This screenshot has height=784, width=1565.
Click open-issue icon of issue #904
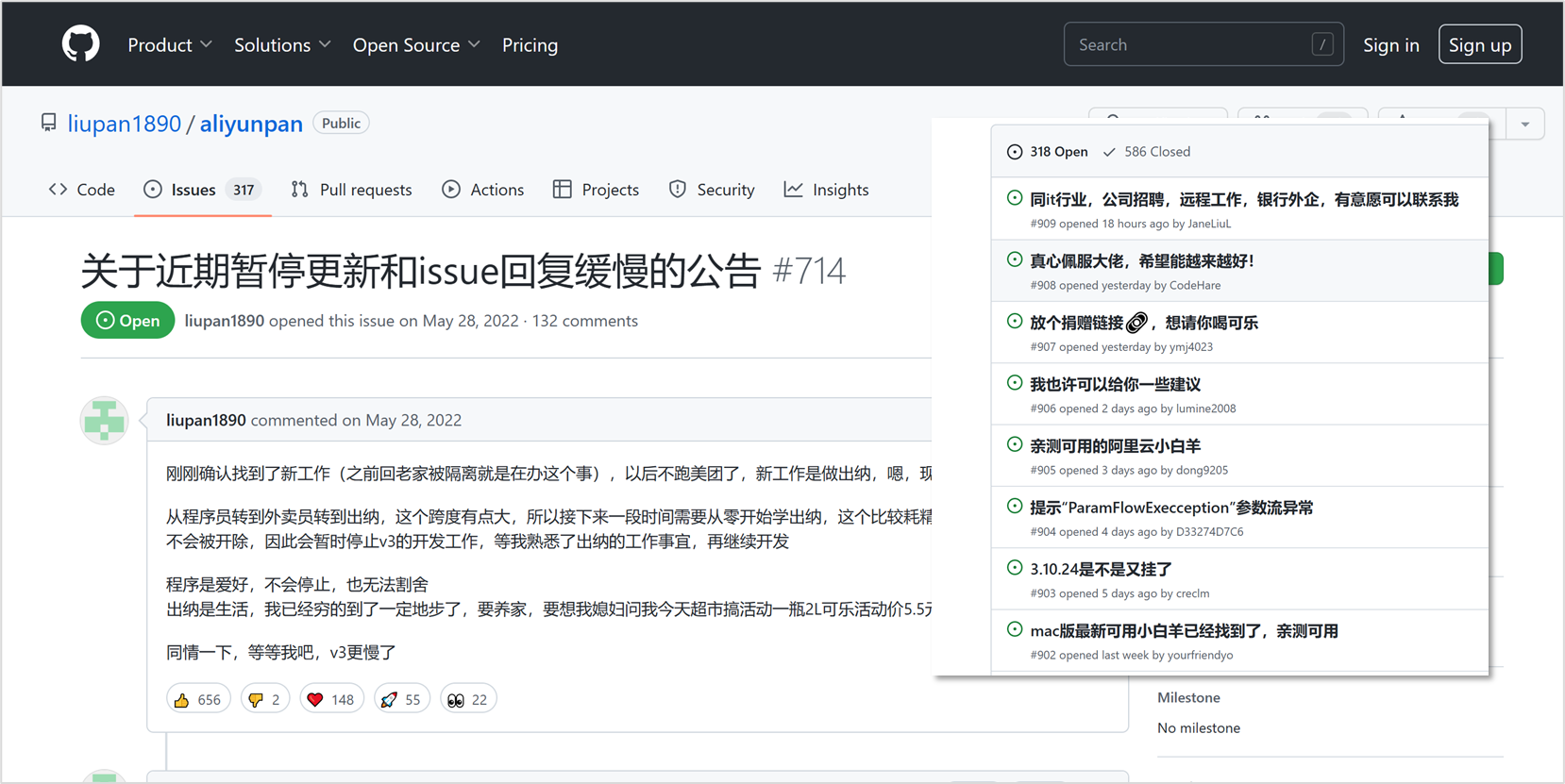click(1015, 506)
